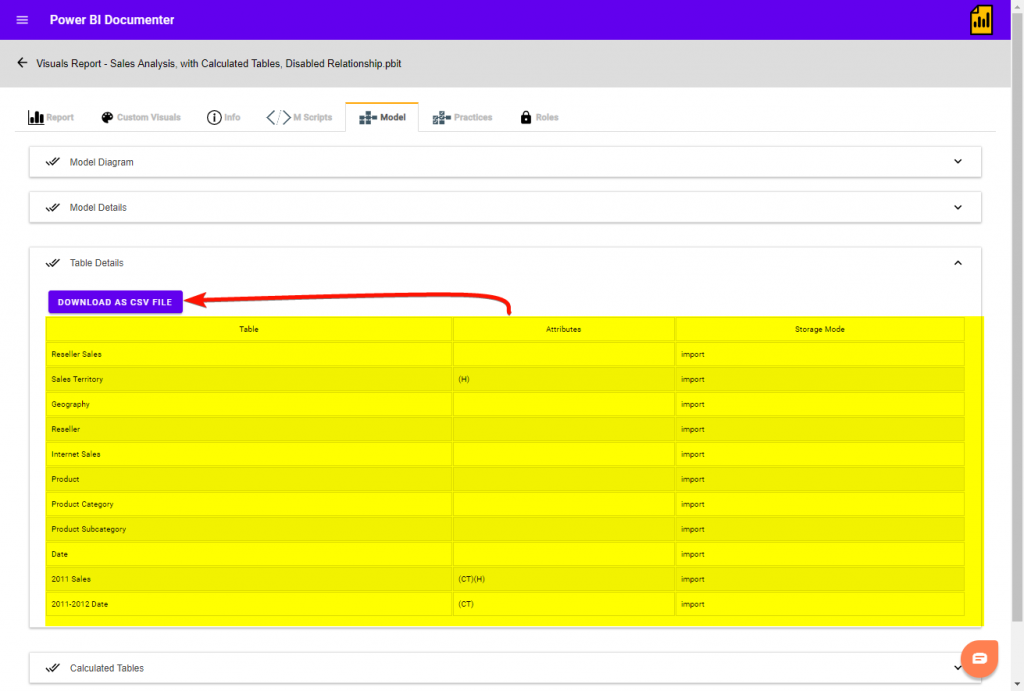Select the Practices tab
This screenshot has height=691, width=1024.
tap(462, 118)
